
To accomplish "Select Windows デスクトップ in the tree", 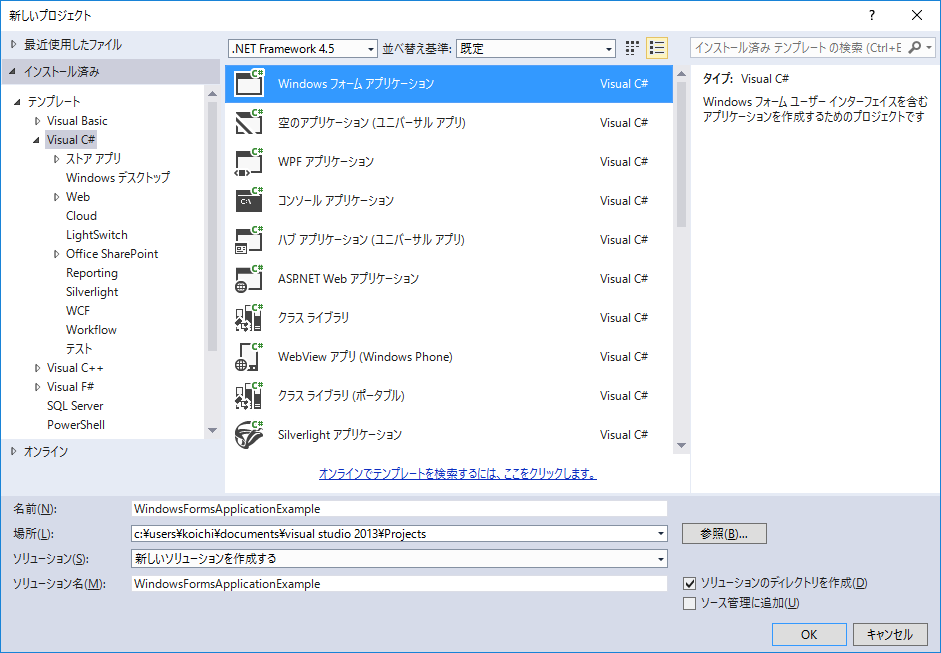I will point(118,178).
